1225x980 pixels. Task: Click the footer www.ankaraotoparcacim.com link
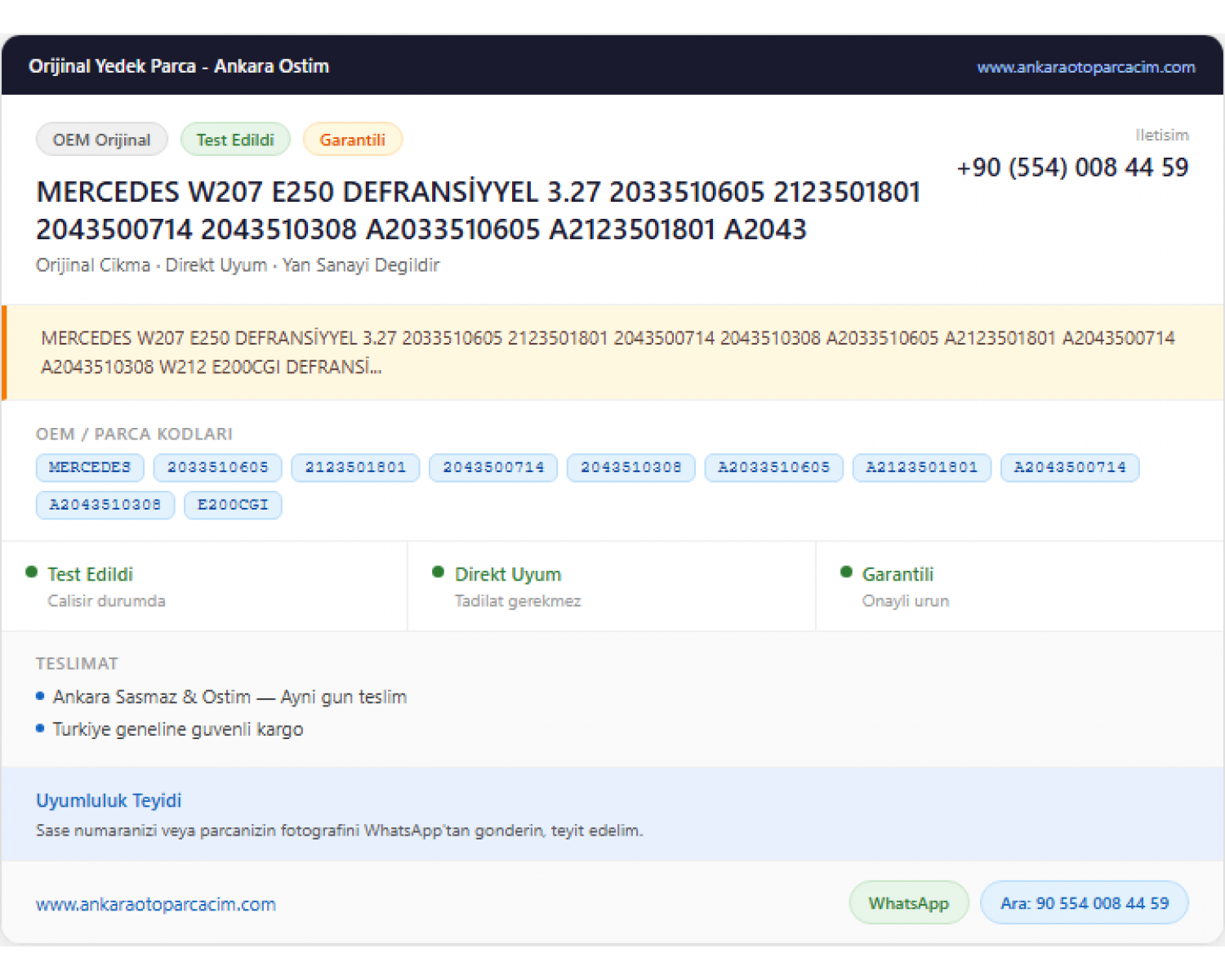(x=156, y=904)
